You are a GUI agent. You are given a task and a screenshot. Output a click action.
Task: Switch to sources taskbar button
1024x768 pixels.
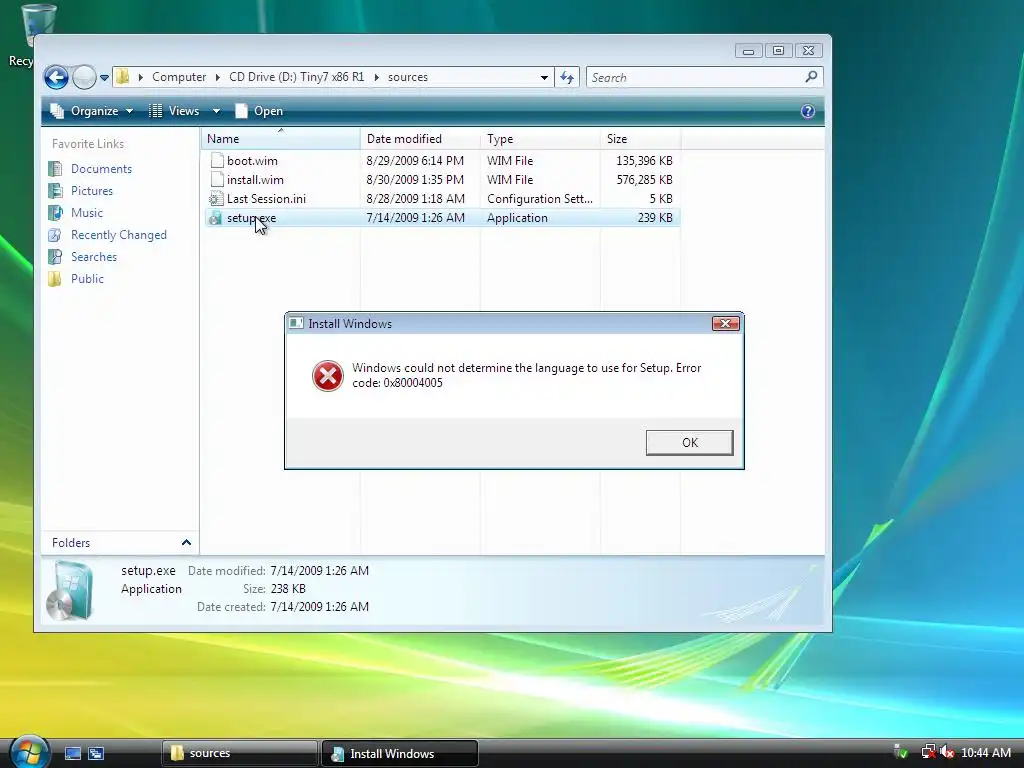[x=239, y=754]
